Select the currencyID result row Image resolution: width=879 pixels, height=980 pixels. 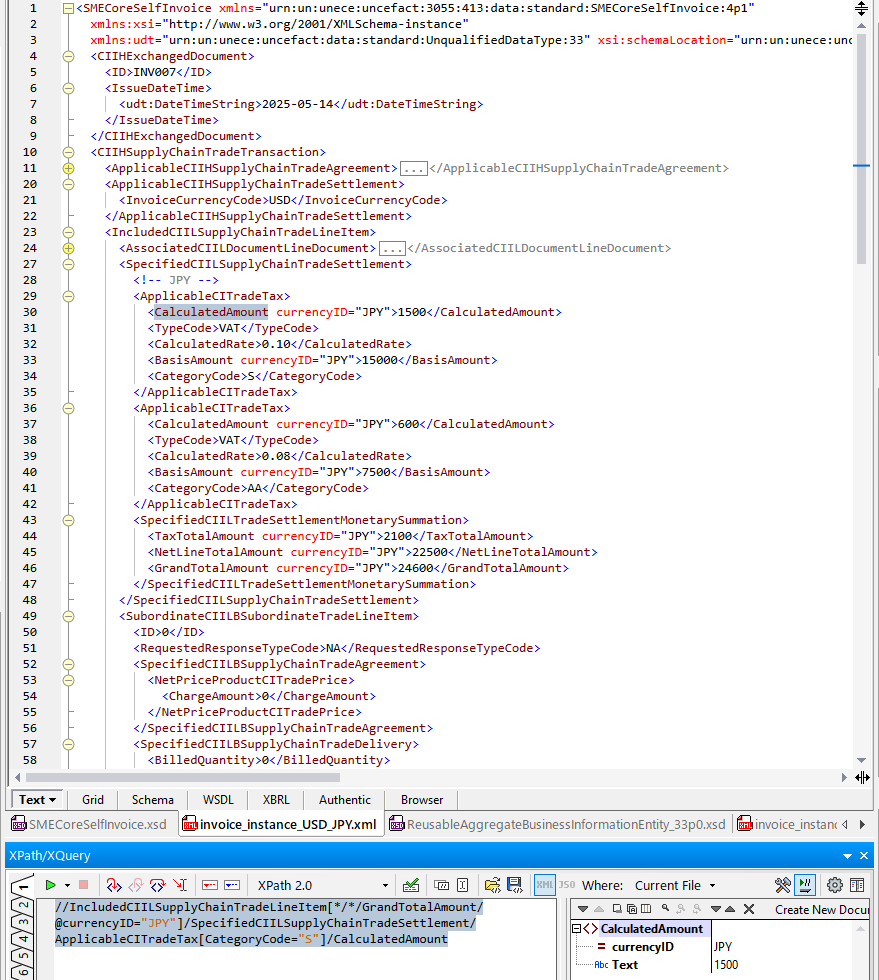(719, 947)
